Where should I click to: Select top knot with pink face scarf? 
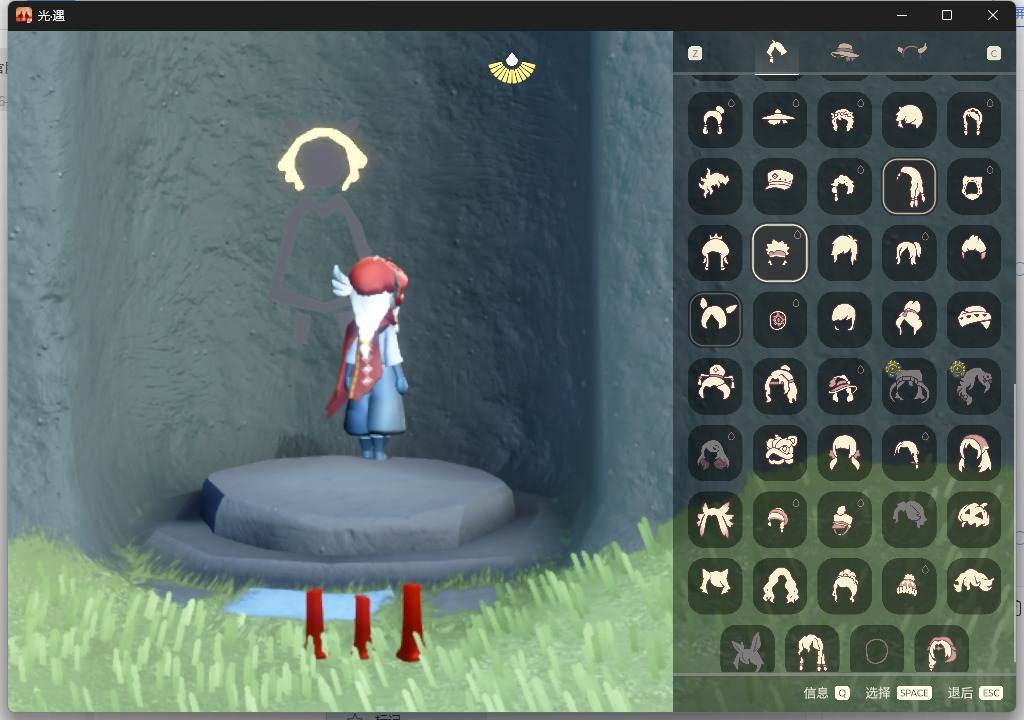pos(844,519)
